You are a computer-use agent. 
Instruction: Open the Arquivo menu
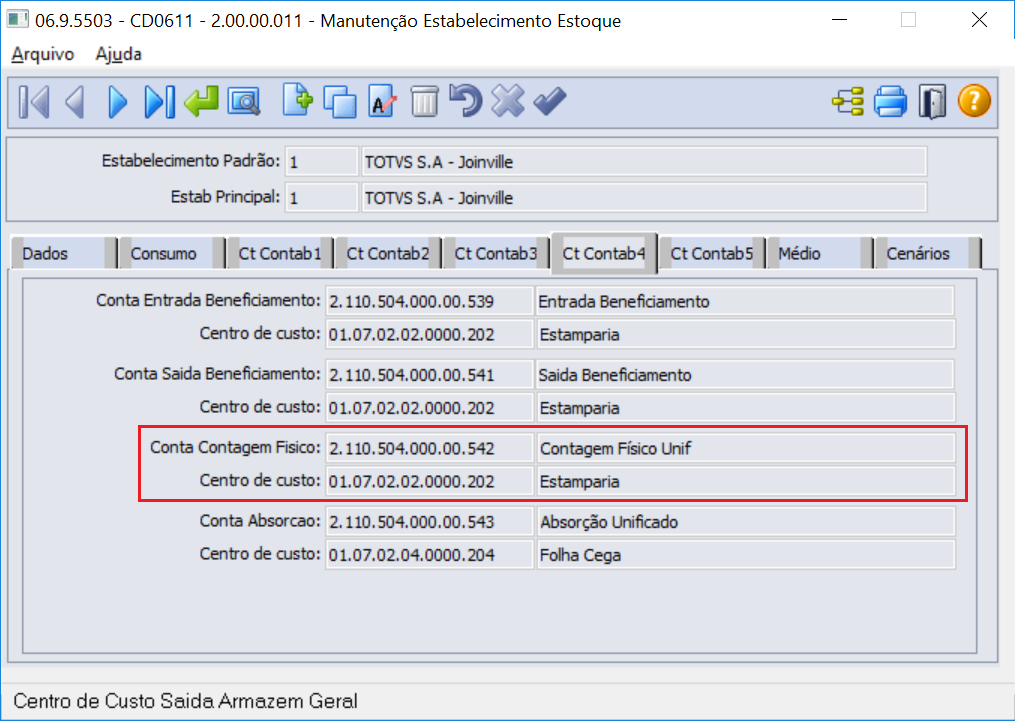pos(43,54)
